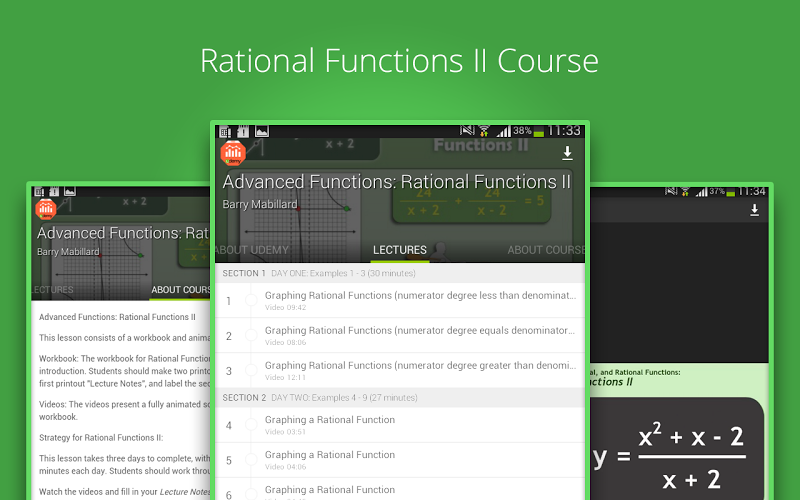This screenshot has width=800, height=500.
Task: Tap SECTION 2 DAY TWO header
Action: coord(400,398)
